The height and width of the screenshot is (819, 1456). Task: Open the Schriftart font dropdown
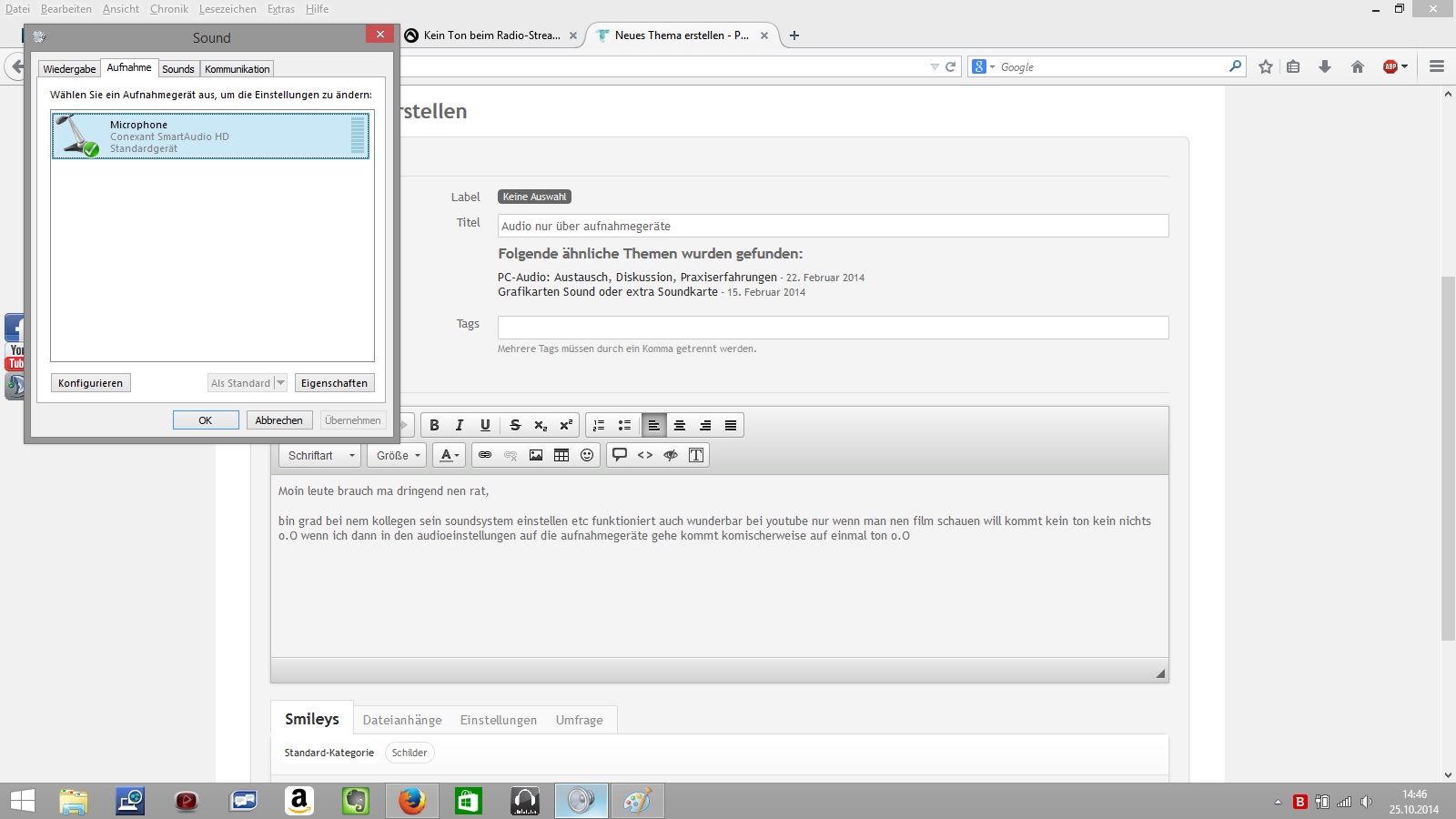click(320, 455)
